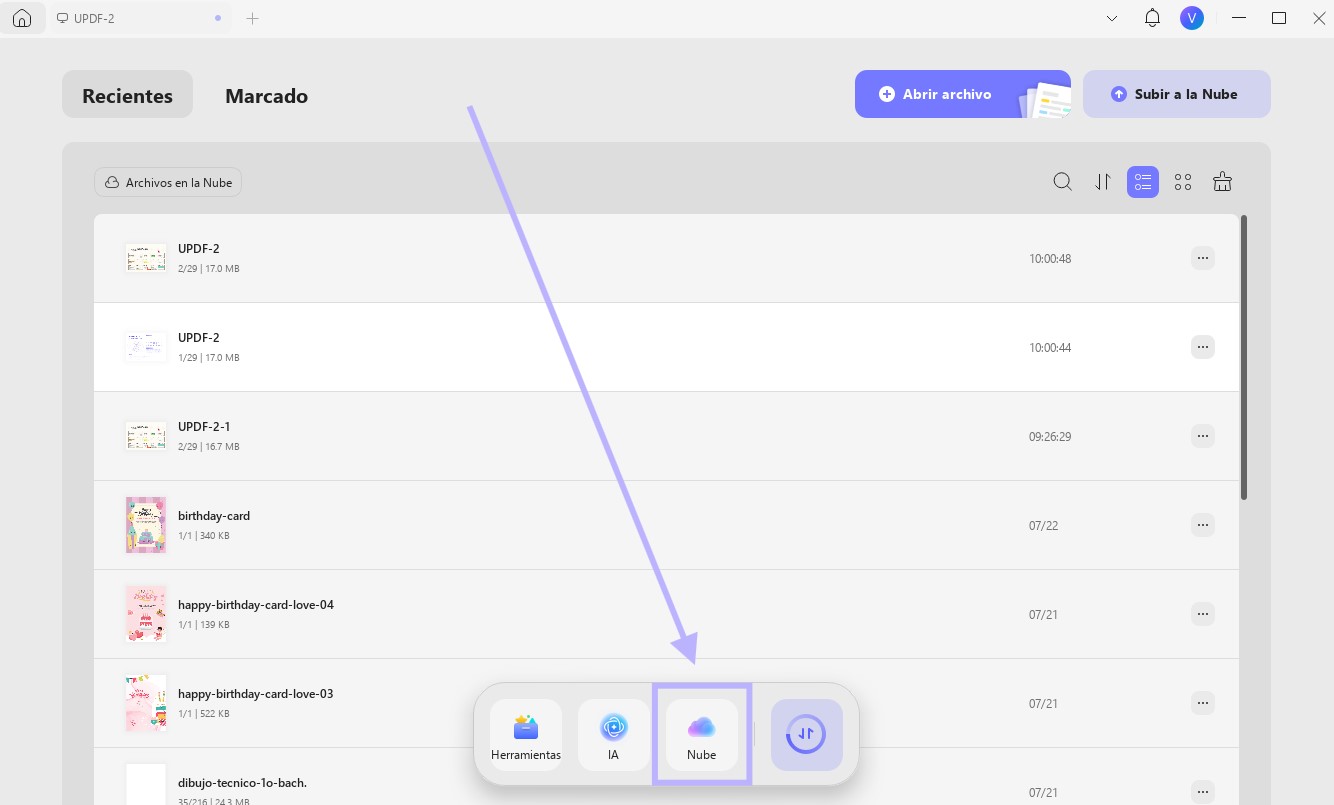The width and height of the screenshot is (1334, 805).
Task: Open more options for birthday-card
Action: [x=1203, y=525]
